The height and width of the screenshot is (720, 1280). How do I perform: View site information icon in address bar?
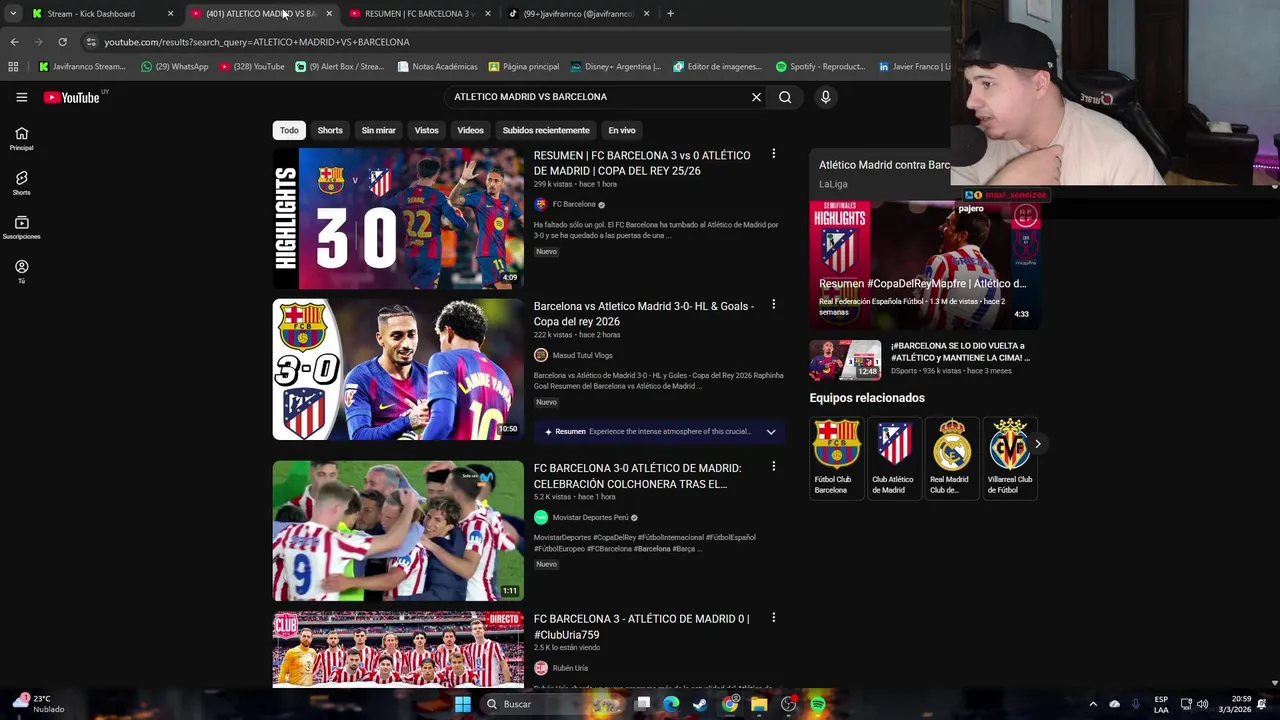pyautogui.click(x=91, y=42)
